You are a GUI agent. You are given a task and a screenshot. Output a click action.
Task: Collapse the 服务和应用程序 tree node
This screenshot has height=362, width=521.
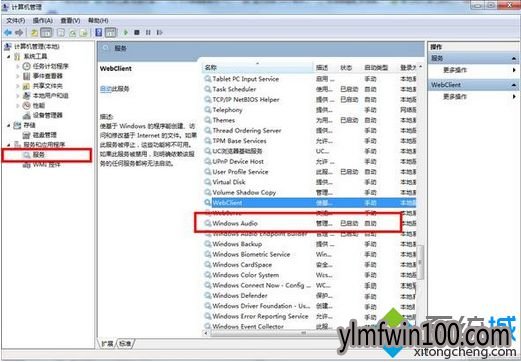pyautogui.click(x=9, y=145)
